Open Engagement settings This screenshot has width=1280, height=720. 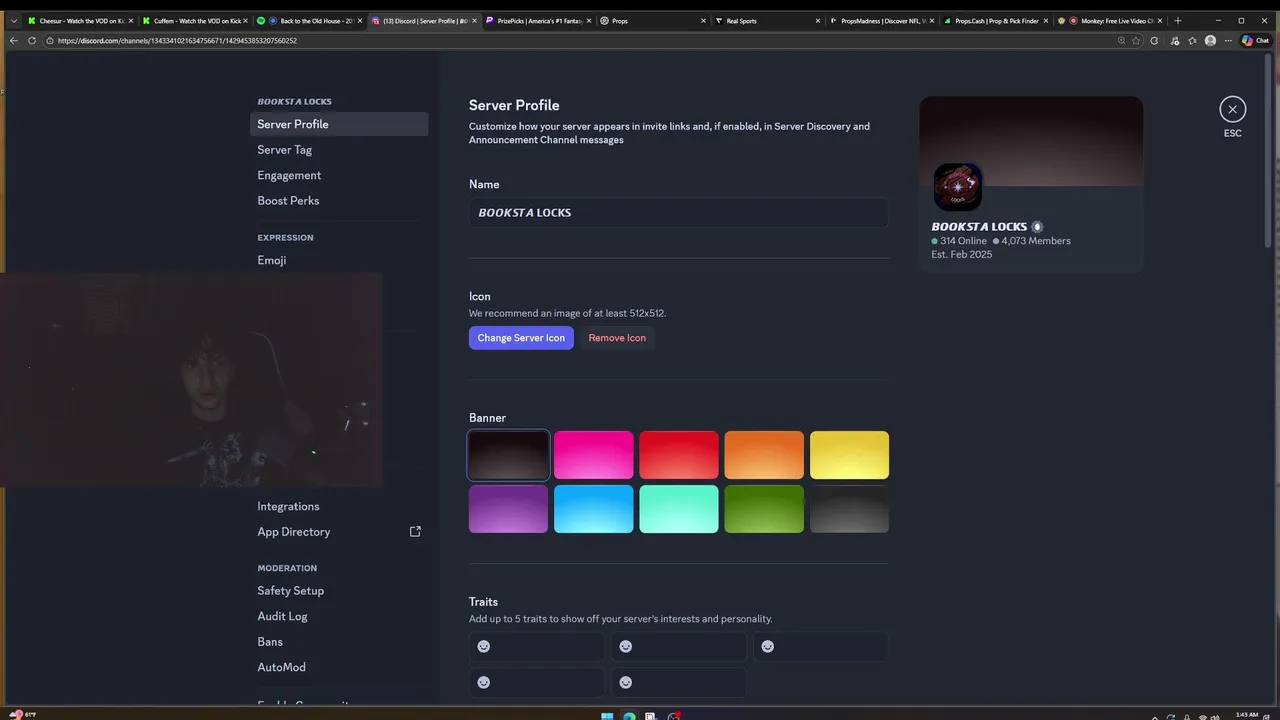coord(339,175)
